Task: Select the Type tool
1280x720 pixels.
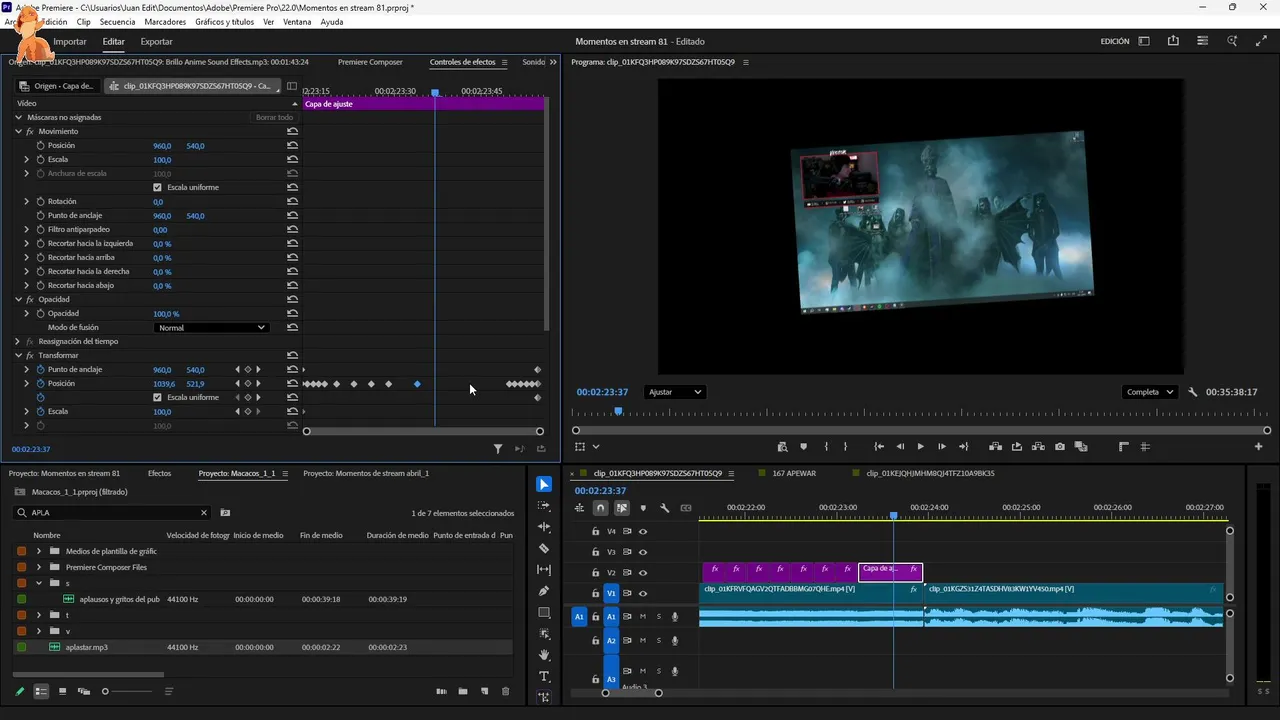Action: [544, 676]
